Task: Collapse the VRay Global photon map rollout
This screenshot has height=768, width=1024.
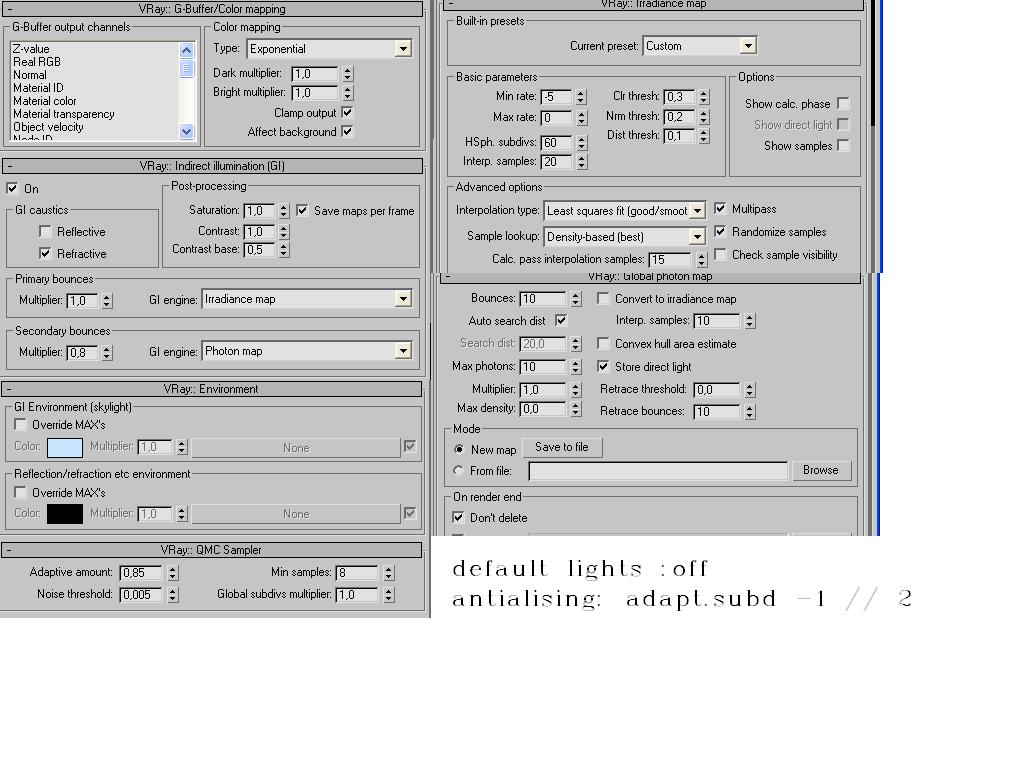Action: tap(650, 278)
